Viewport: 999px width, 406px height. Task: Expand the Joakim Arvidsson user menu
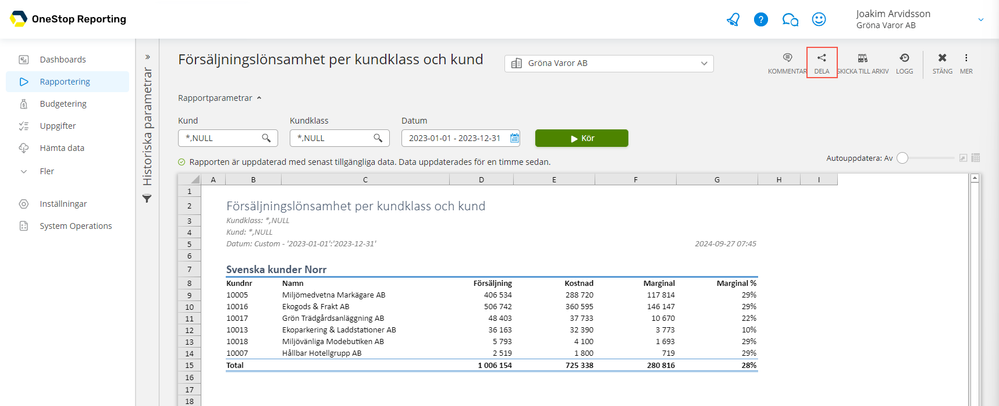[x=981, y=20]
